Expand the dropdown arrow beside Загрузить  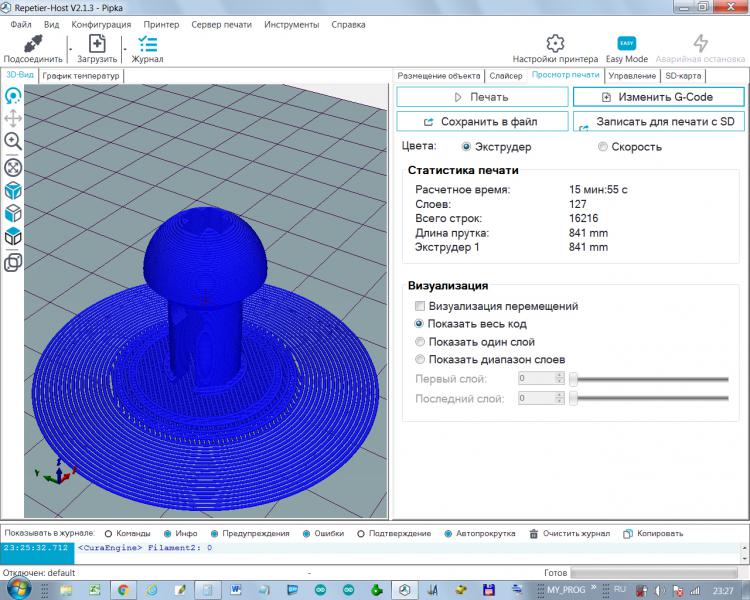[x=124, y=48]
